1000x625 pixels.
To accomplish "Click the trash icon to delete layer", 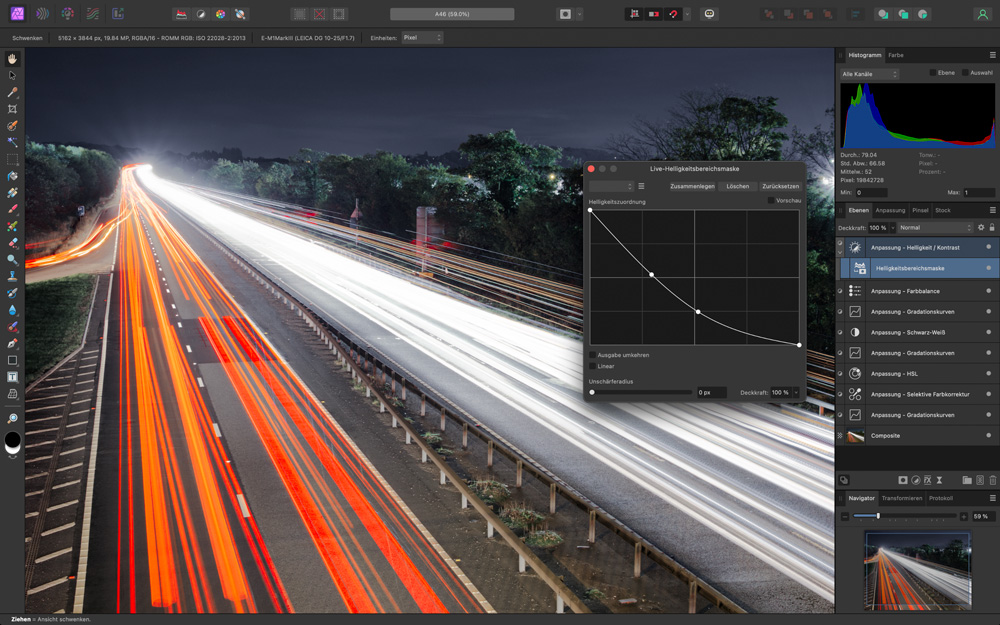I will point(992,480).
